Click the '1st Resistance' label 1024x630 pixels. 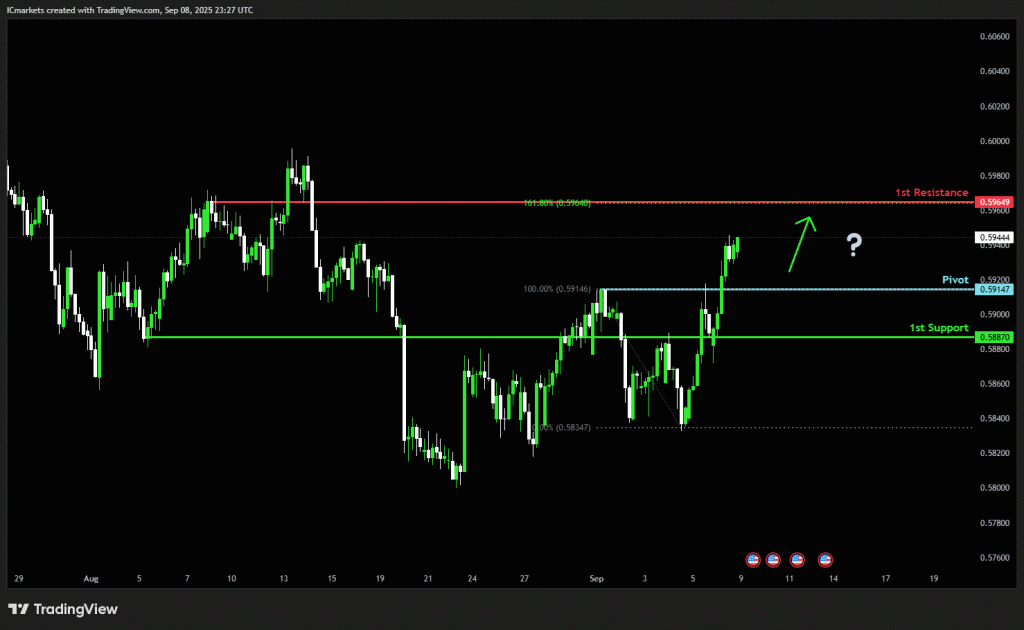click(931, 193)
